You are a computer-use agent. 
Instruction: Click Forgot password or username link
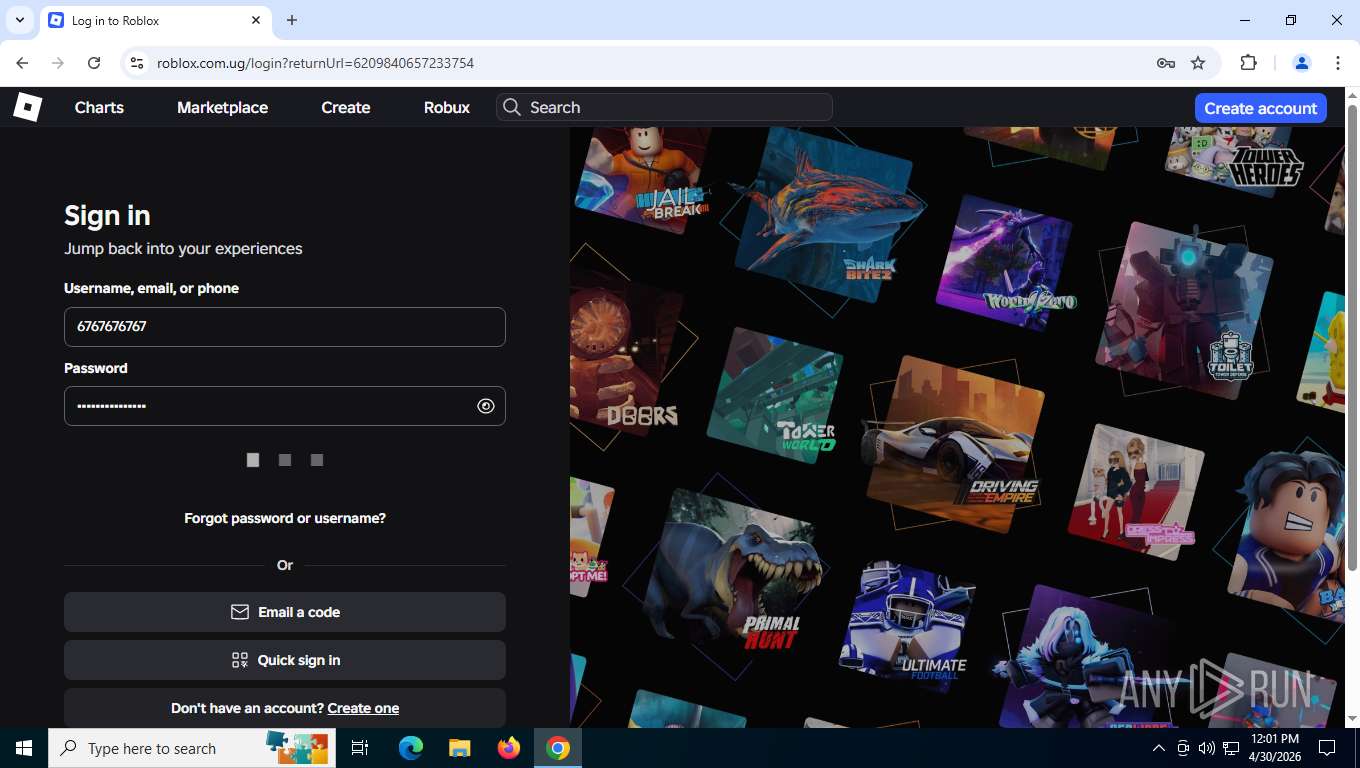click(285, 518)
